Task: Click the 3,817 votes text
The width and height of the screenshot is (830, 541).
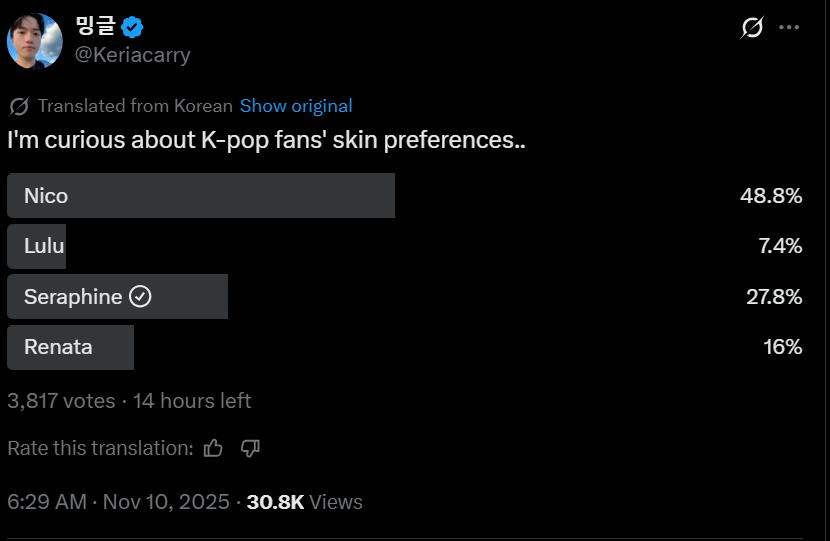Action: click(61, 401)
